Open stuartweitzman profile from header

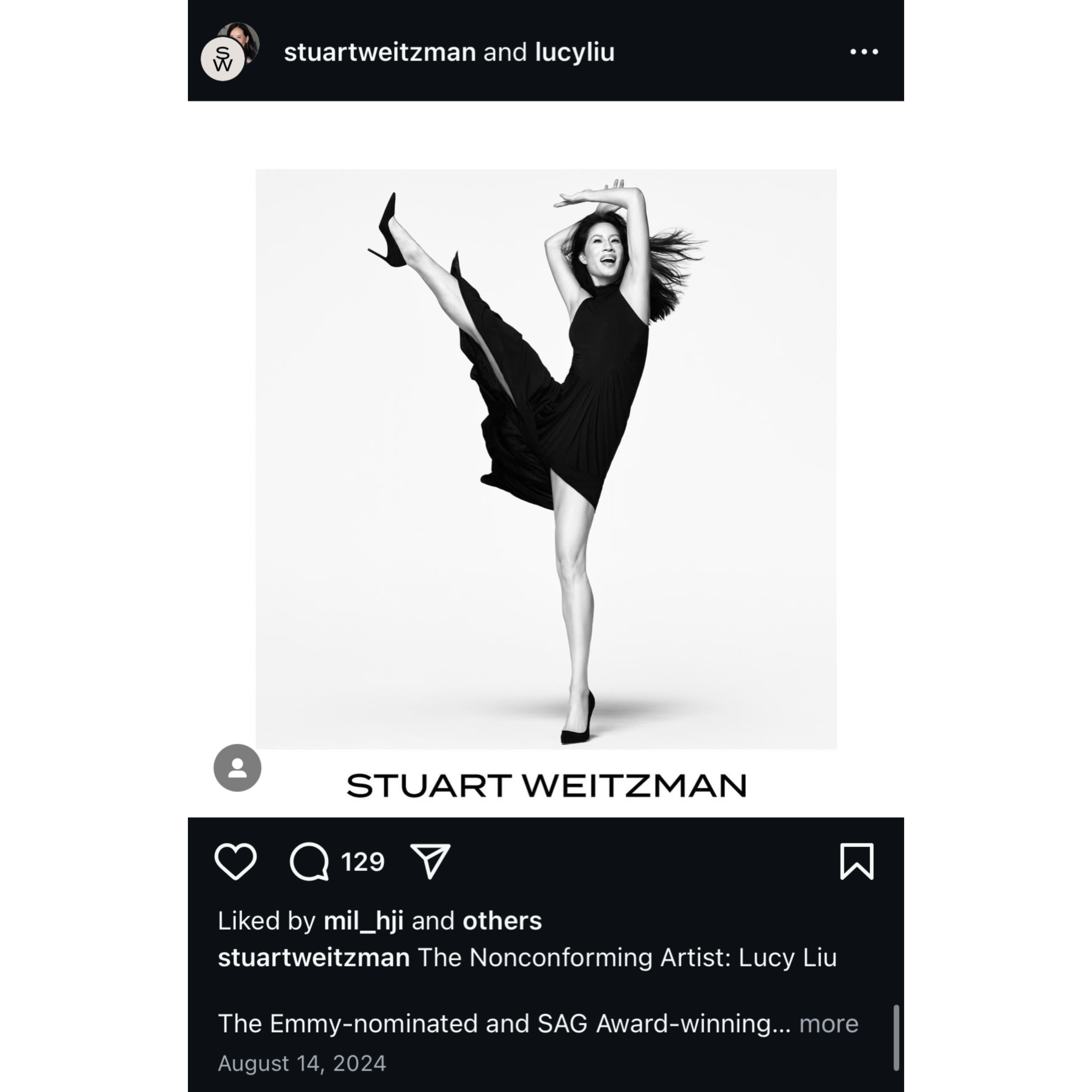pos(380,52)
